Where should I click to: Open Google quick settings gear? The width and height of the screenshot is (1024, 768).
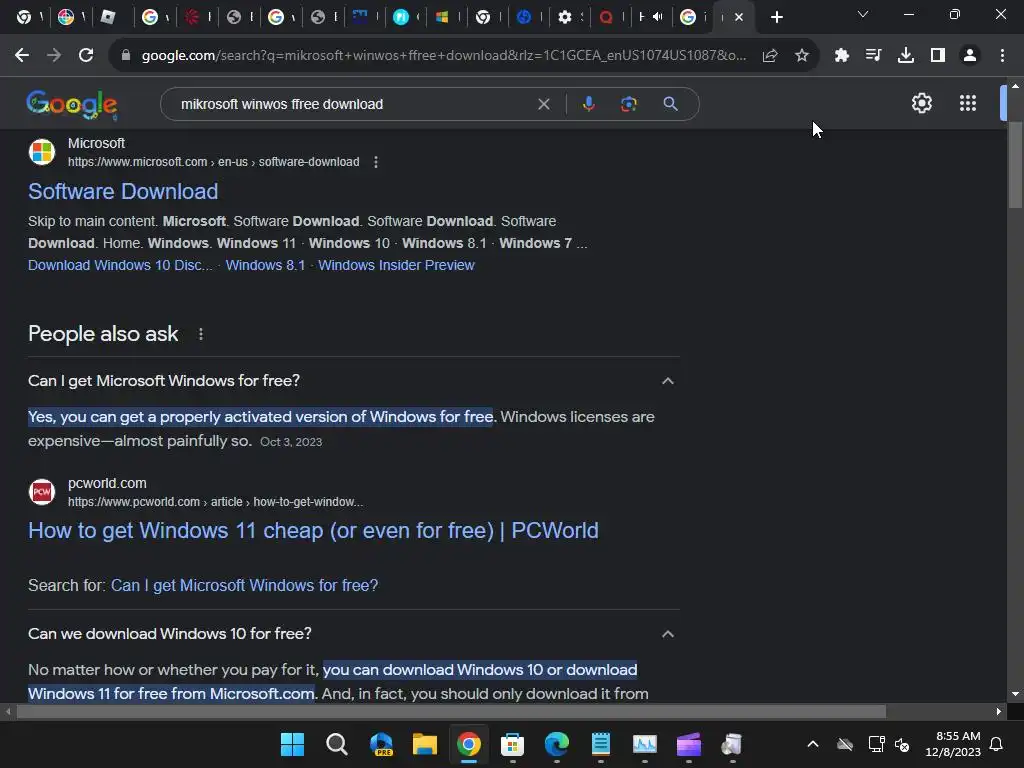(921, 103)
